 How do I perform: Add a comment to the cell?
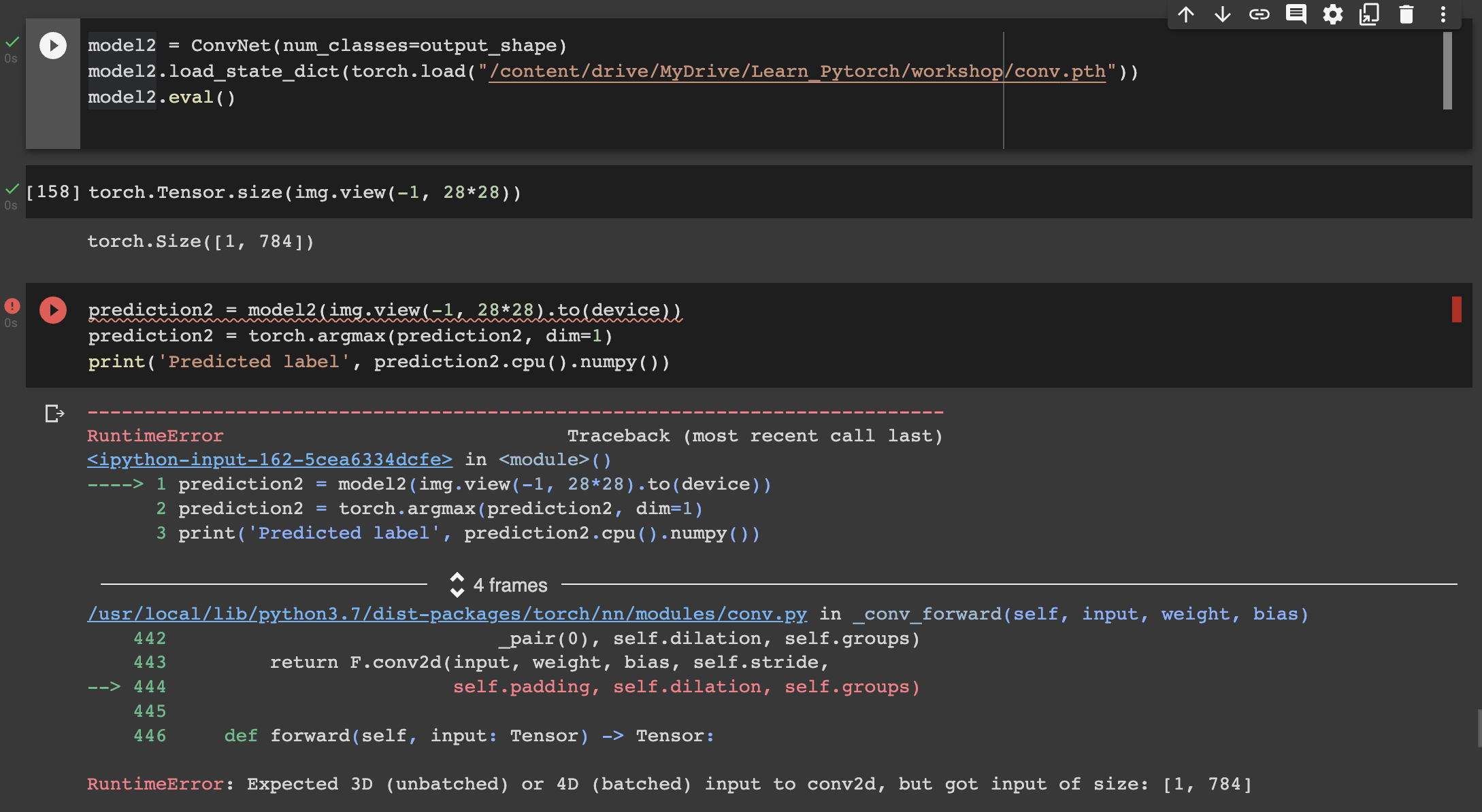coord(1296,14)
